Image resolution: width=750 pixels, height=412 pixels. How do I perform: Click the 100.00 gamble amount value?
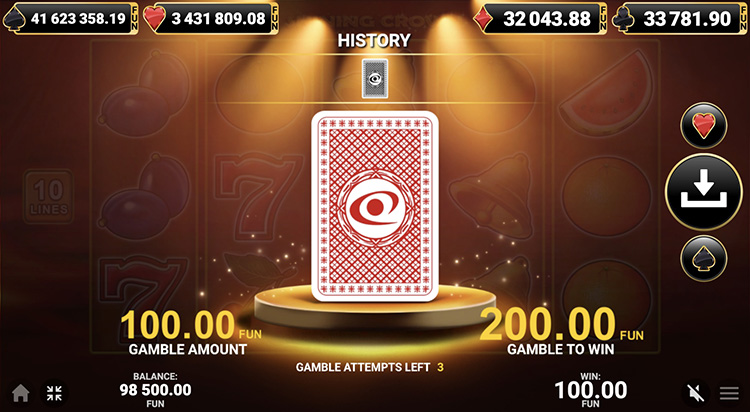[x=177, y=325]
